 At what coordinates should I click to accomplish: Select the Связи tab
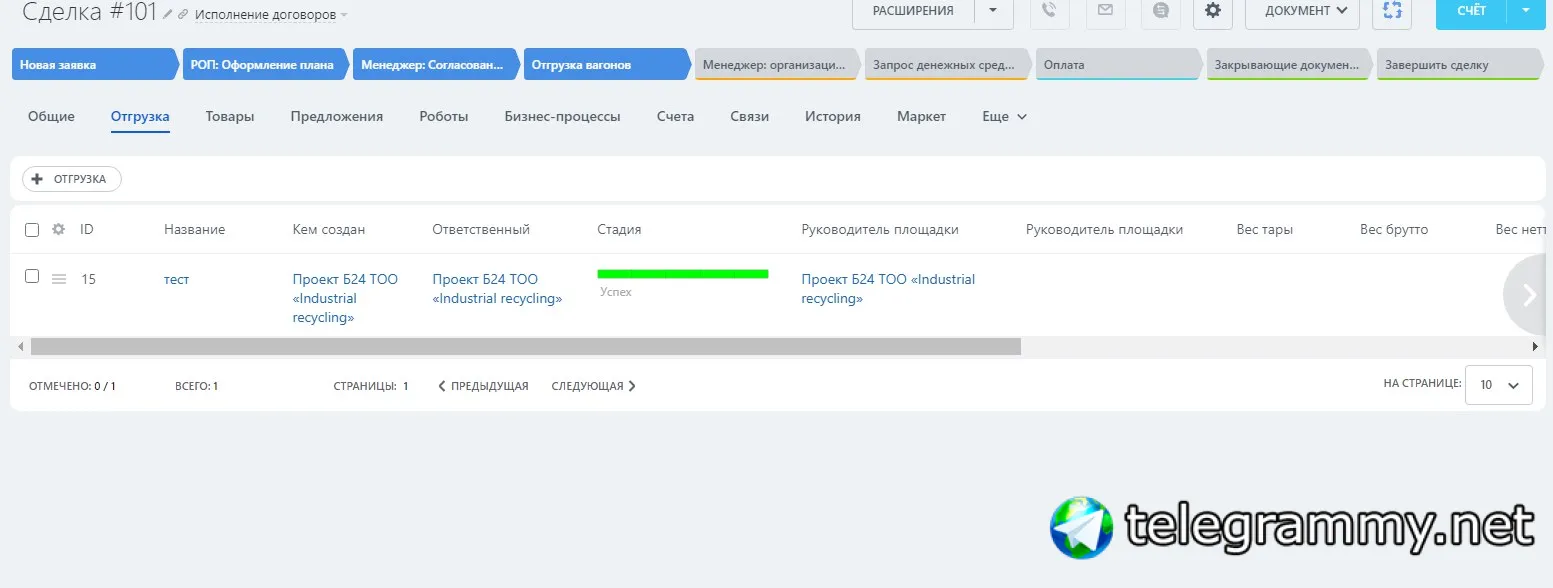coord(750,116)
